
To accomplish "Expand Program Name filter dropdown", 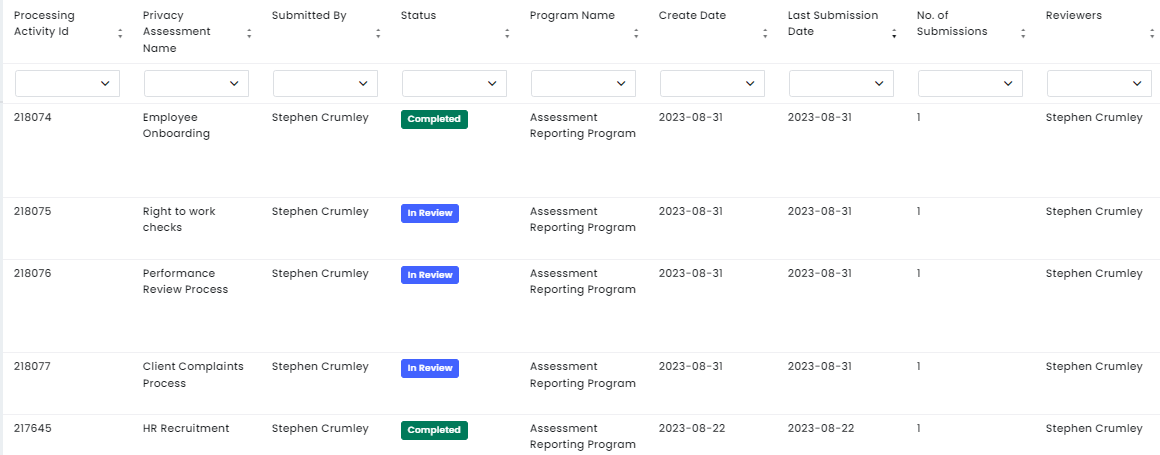I will pyautogui.click(x=583, y=84).
